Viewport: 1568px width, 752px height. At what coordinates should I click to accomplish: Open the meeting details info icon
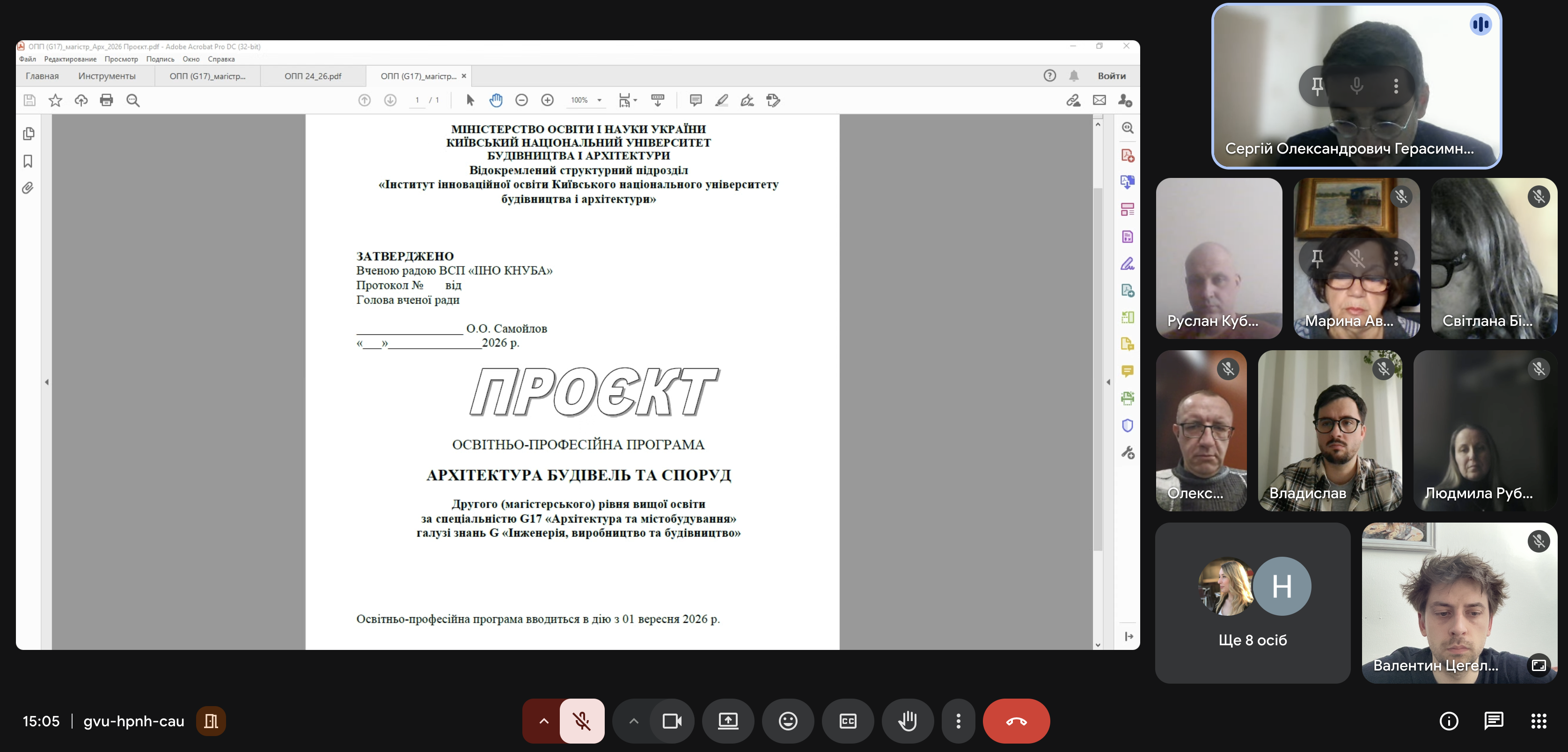(x=1449, y=721)
